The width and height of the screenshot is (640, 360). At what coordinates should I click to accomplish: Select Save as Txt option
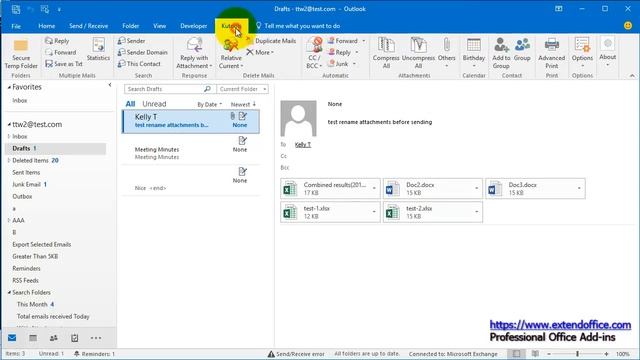coord(64,64)
